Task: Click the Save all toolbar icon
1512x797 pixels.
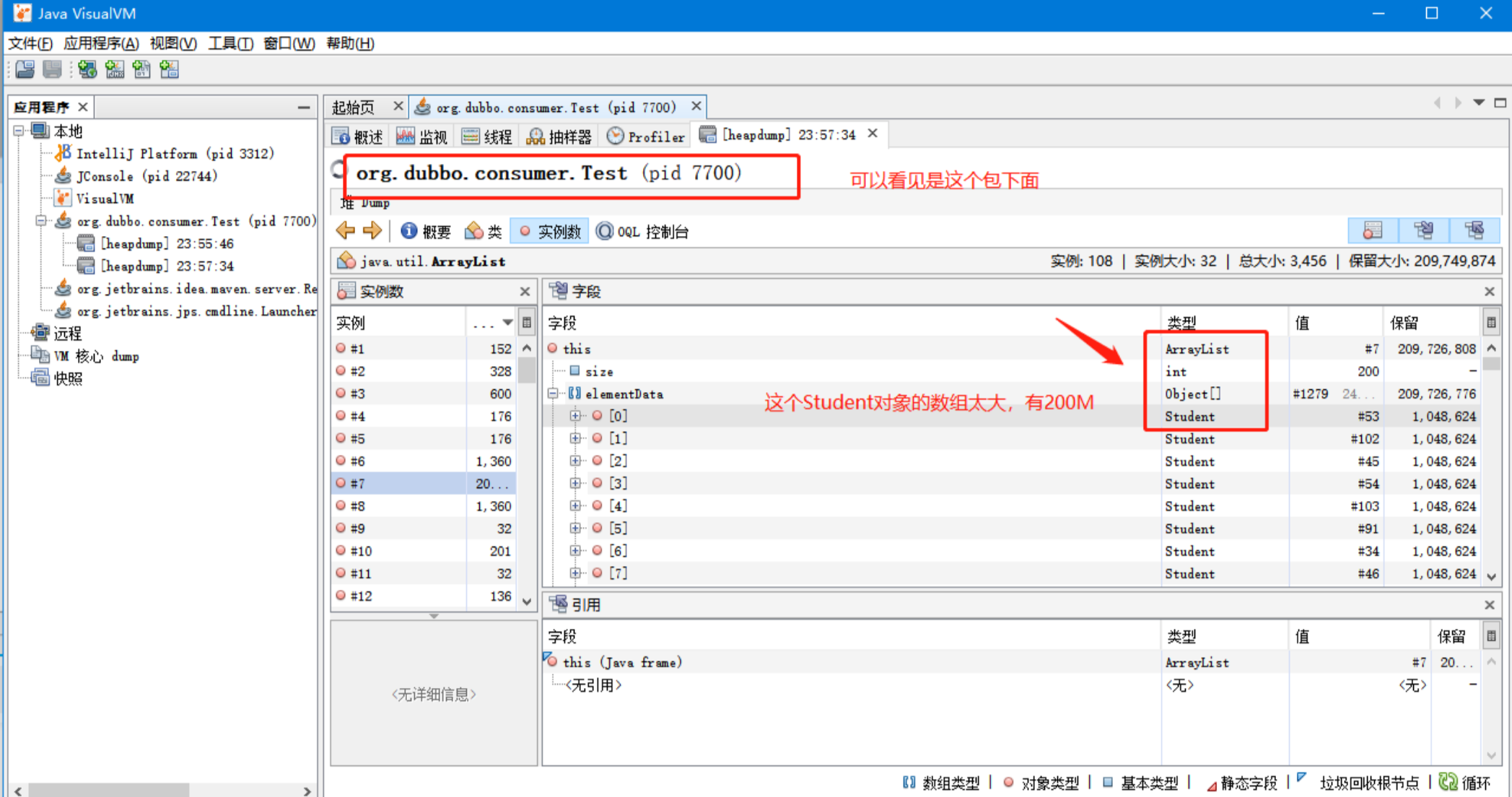Action: [52, 69]
